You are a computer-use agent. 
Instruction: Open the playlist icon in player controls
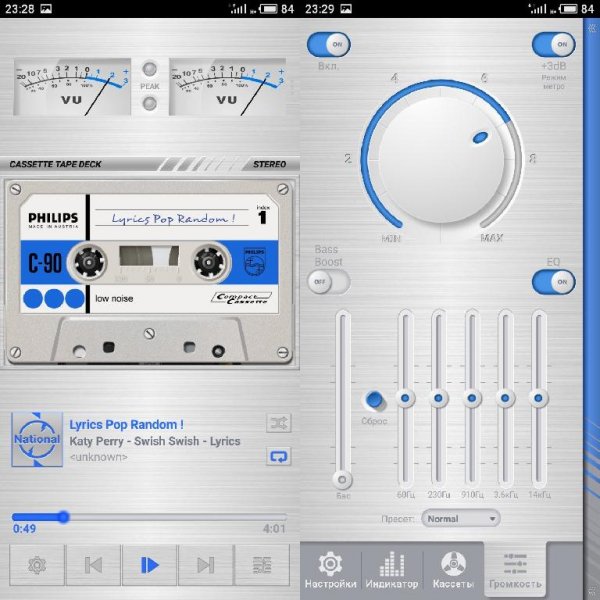[262, 565]
